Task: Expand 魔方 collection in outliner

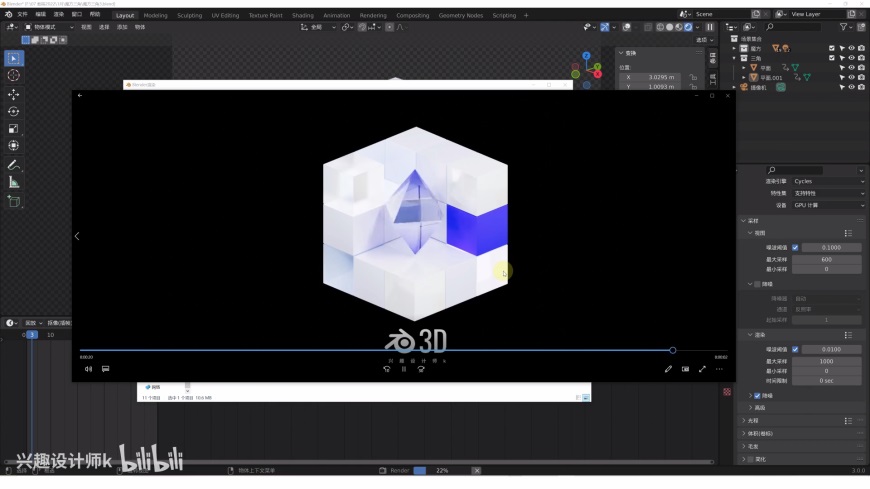Action: (735, 48)
